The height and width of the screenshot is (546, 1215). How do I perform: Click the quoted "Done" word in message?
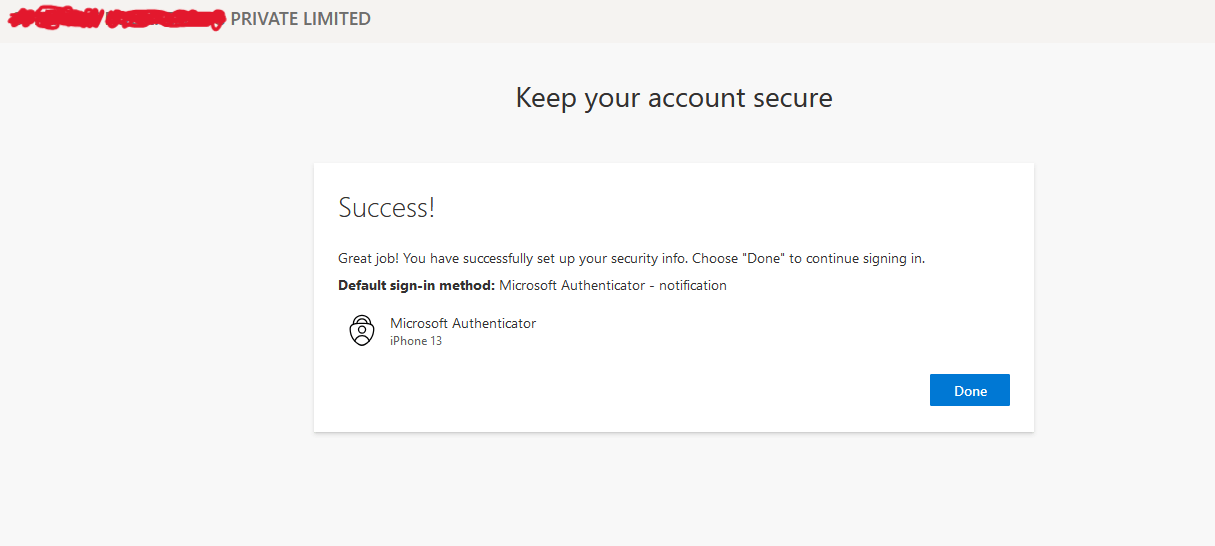point(764,258)
